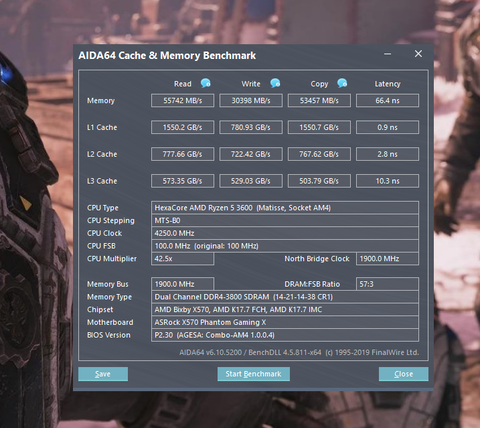Click the CPU Type Ryzen 5 3600 field
The height and width of the screenshot is (428, 480).
point(285,208)
